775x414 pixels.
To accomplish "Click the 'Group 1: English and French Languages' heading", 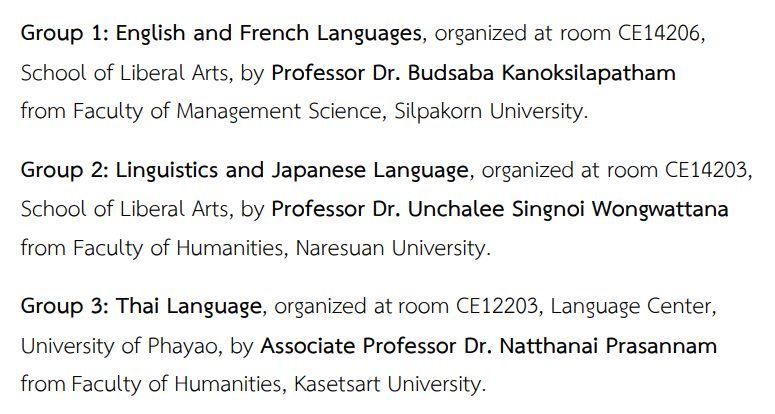I will click(221, 34).
